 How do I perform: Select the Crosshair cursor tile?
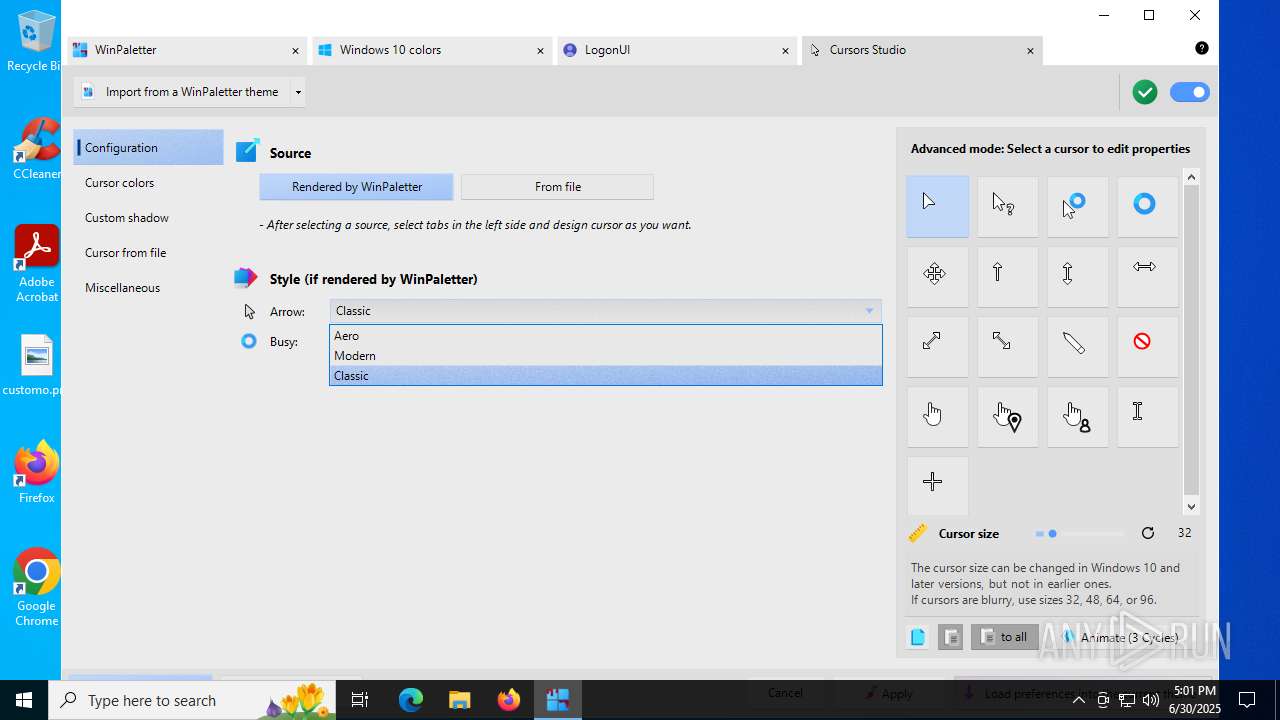[937, 487]
